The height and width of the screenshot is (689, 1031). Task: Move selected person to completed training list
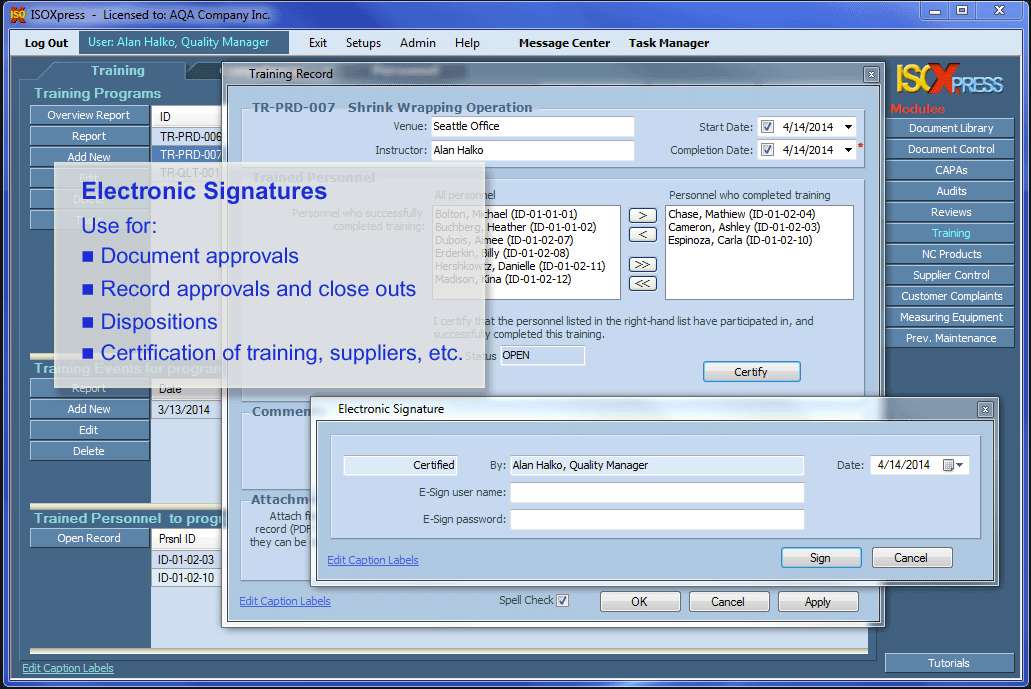pos(643,214)
